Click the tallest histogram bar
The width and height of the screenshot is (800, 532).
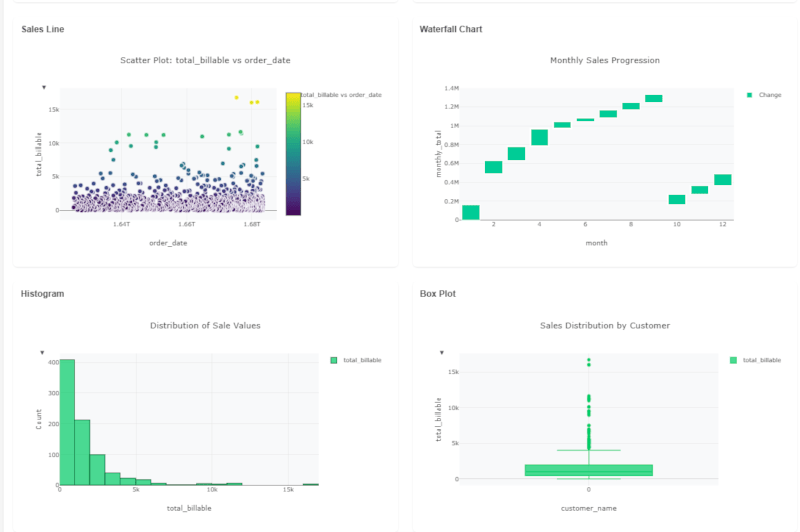coord(67,422)
